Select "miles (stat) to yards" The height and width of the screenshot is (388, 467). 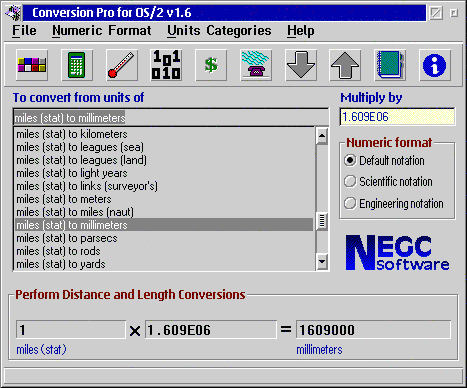[x=164, y=264]
